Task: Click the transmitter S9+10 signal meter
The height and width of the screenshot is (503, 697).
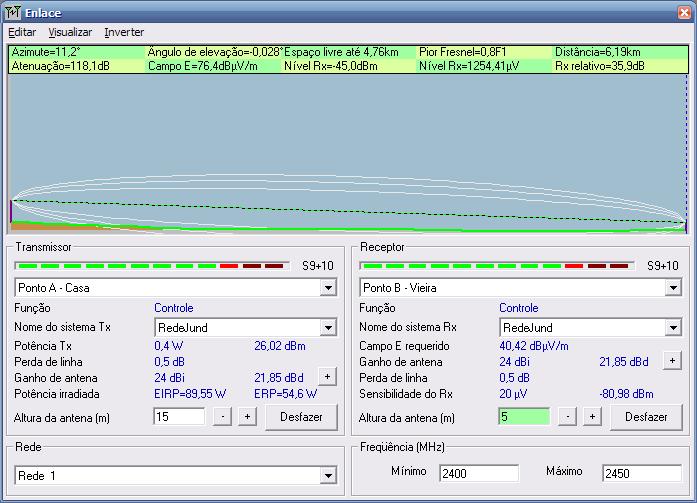Action: tap(150, 266)
